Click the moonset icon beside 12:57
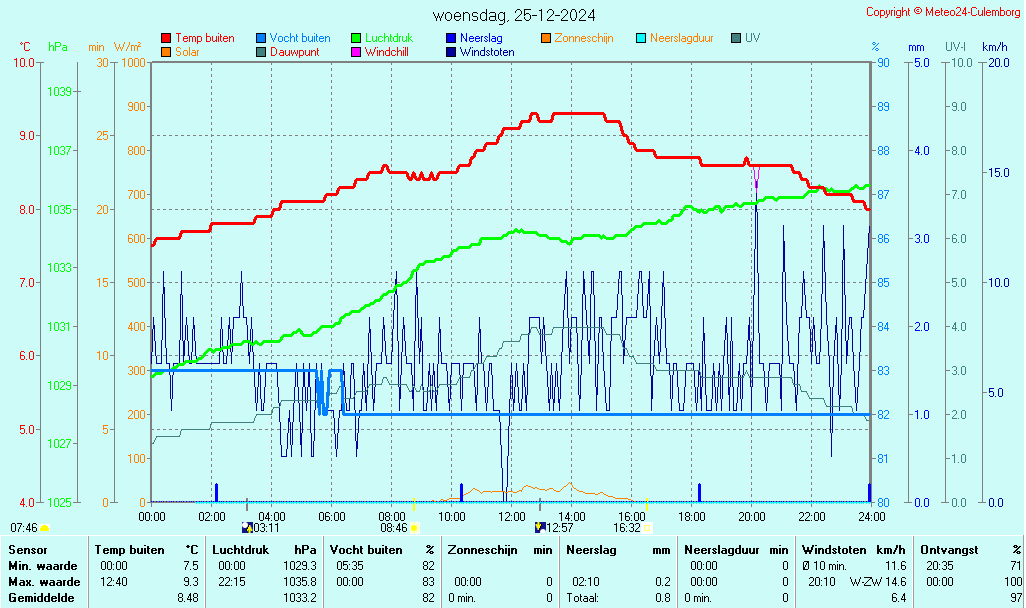The height and width of the screenshot is (608, 1026). (540, 528)
